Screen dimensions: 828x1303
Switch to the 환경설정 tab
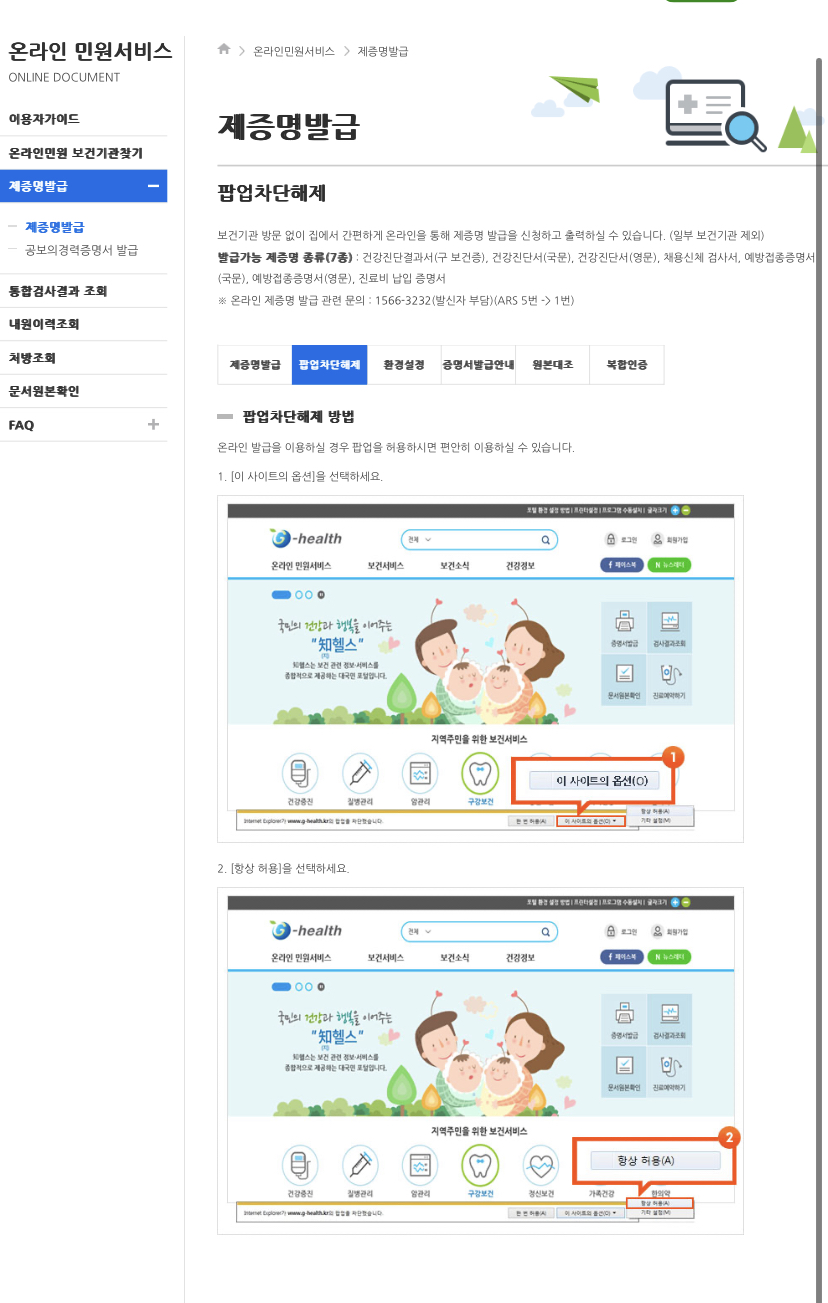[404, 365]
